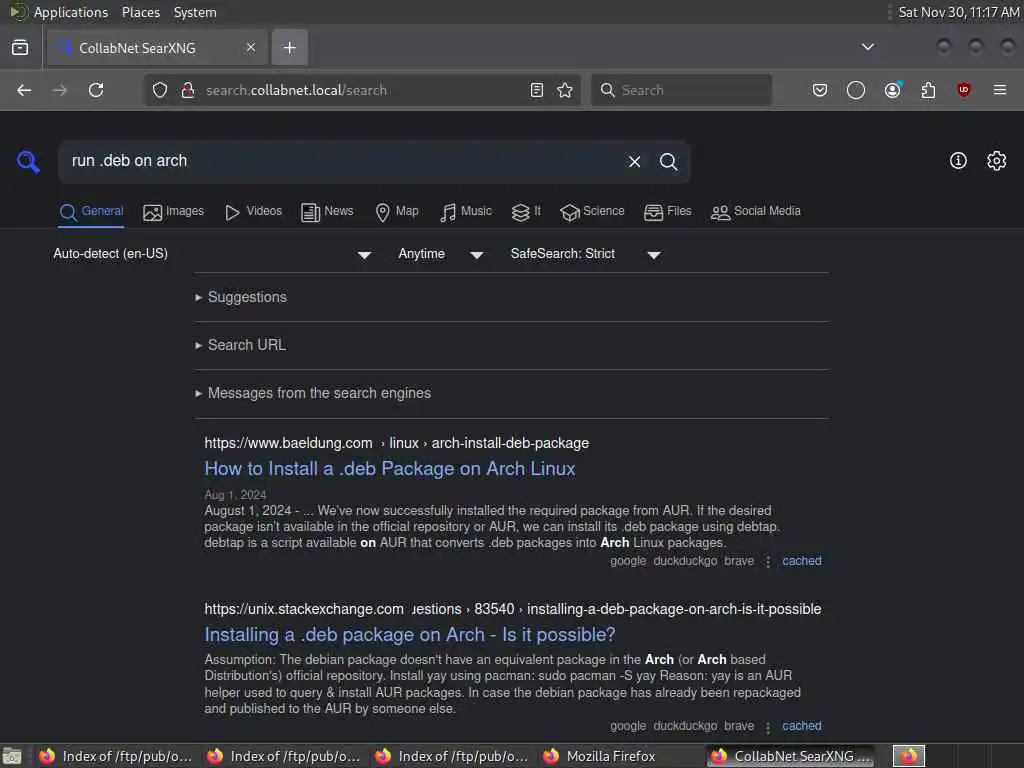
Task: Open the System menu
Action: 195,12
